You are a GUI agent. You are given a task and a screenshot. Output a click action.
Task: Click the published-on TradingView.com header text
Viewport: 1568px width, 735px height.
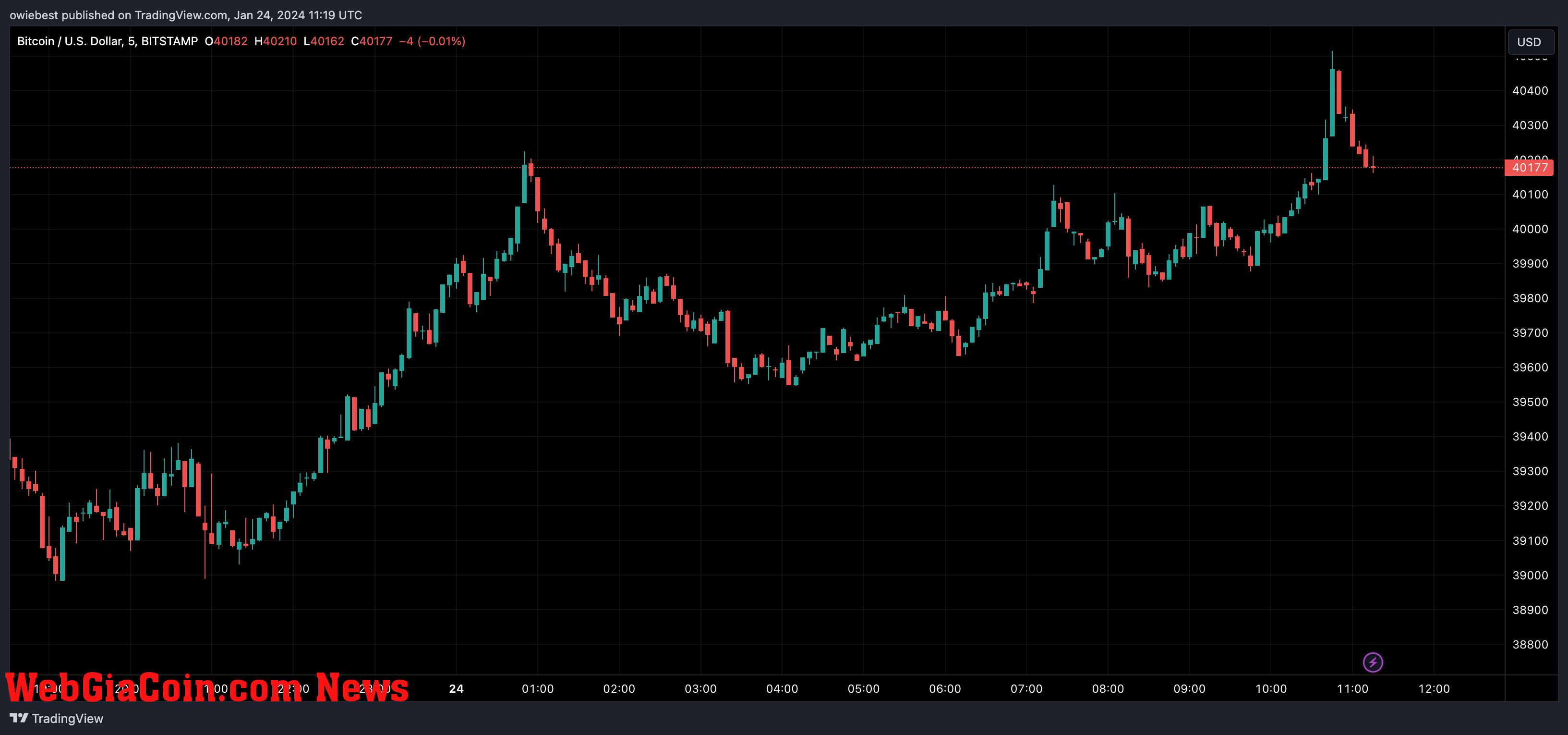pos(186,15)
